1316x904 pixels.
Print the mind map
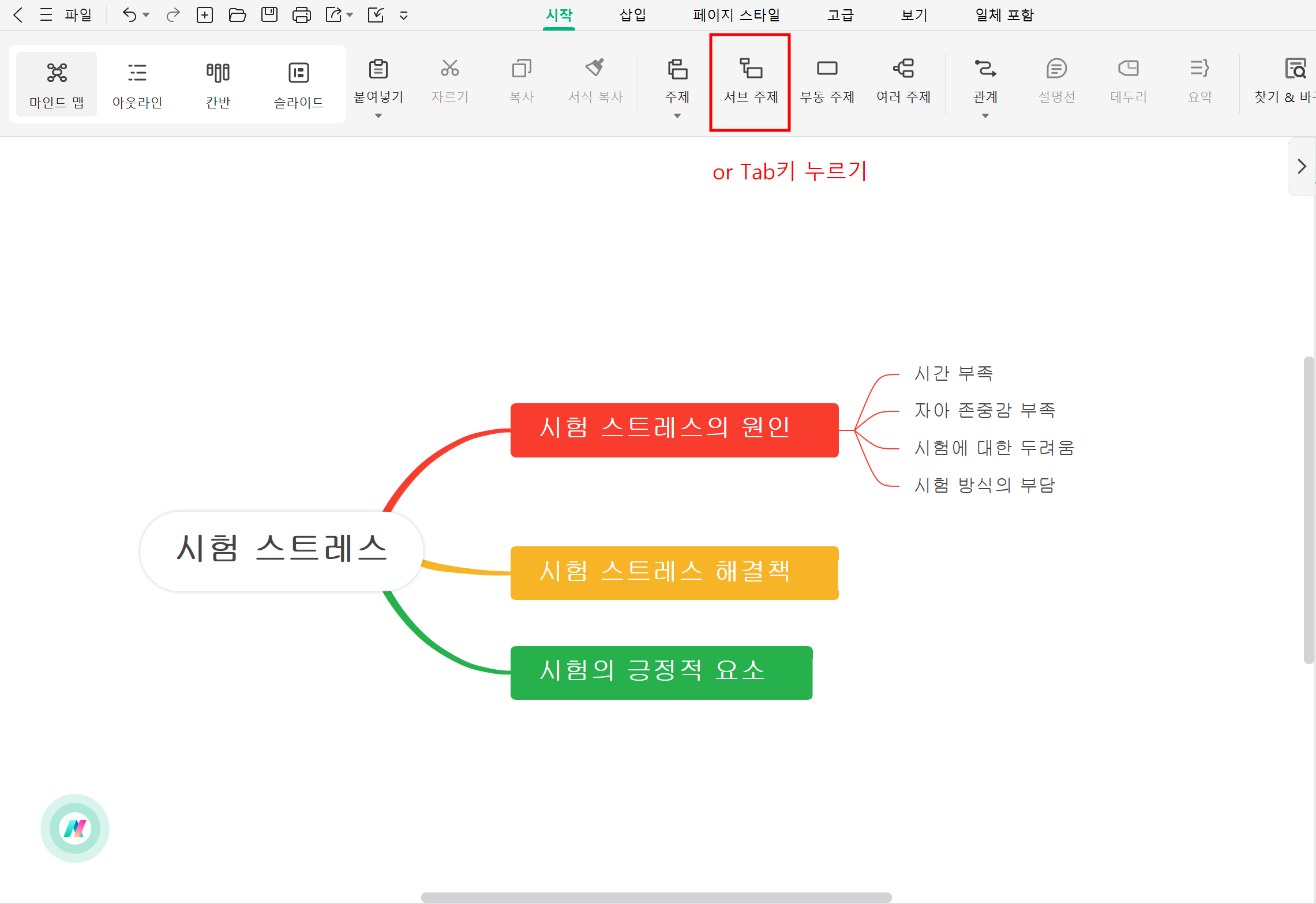point(302,15)
